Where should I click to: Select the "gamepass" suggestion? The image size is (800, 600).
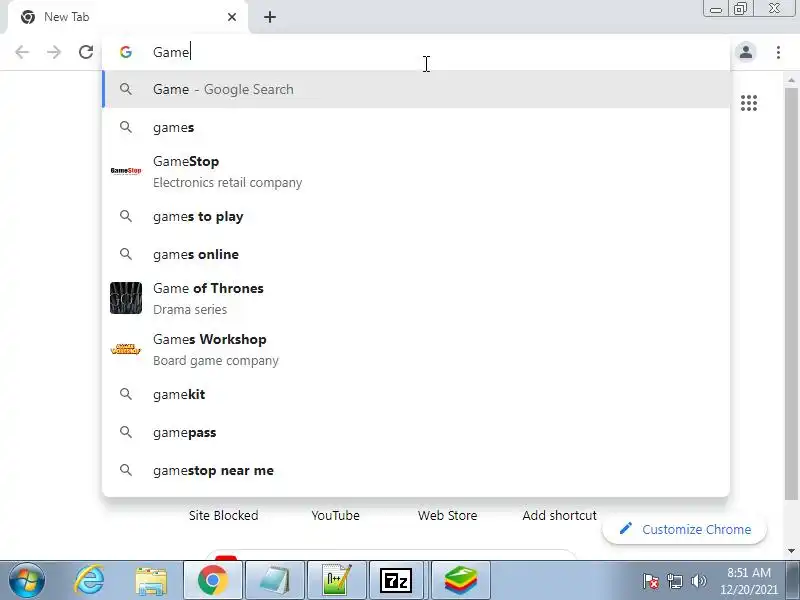coord(416,433)
